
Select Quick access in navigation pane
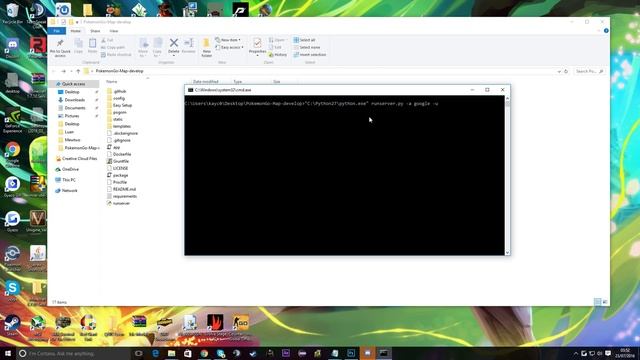[73, 84]
